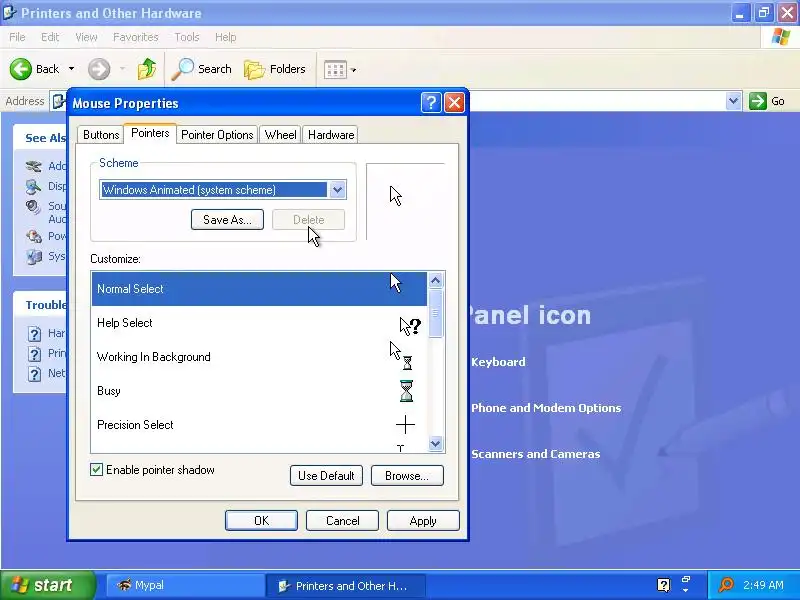The image size is (800, 600).
Task: Open the Tools menu
Action: [x=187, y=37]
